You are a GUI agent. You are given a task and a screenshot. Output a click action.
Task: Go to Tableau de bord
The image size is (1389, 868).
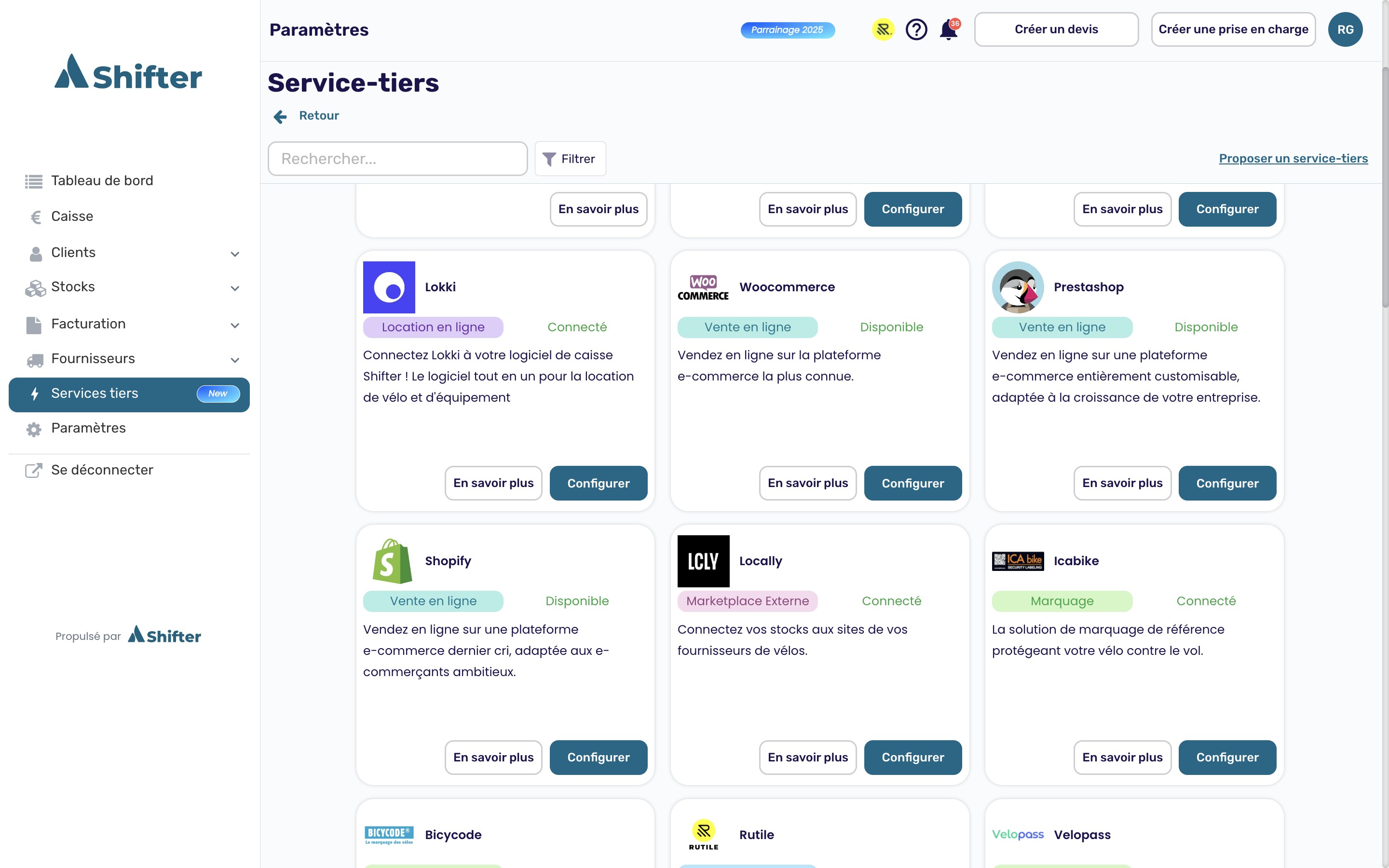click(x=102, y=181)
